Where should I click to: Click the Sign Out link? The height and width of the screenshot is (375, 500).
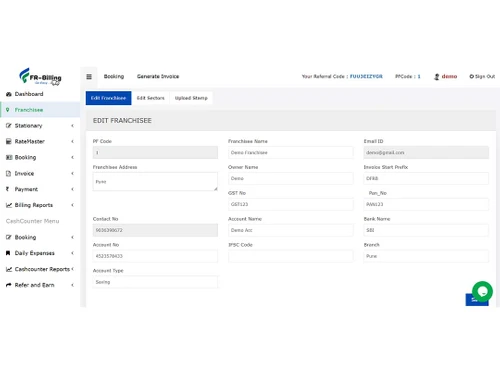[482, 76]
